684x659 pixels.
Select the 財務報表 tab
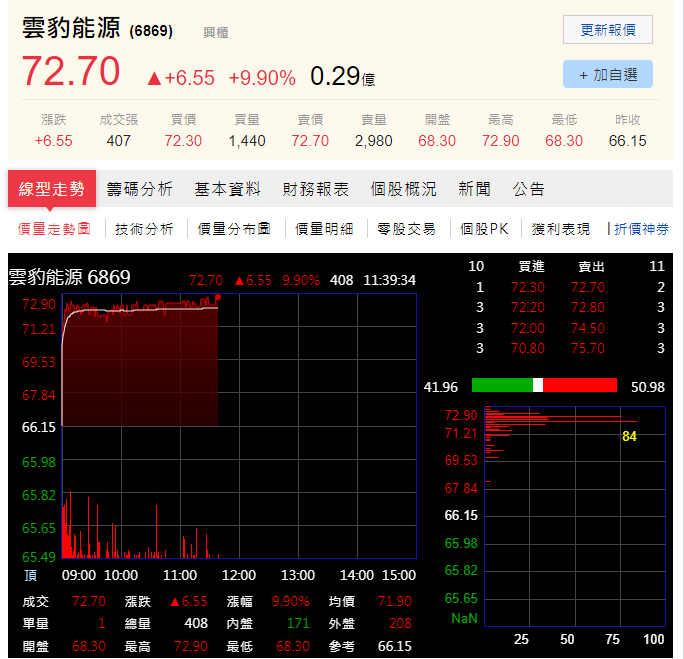[x=316, y=189]
